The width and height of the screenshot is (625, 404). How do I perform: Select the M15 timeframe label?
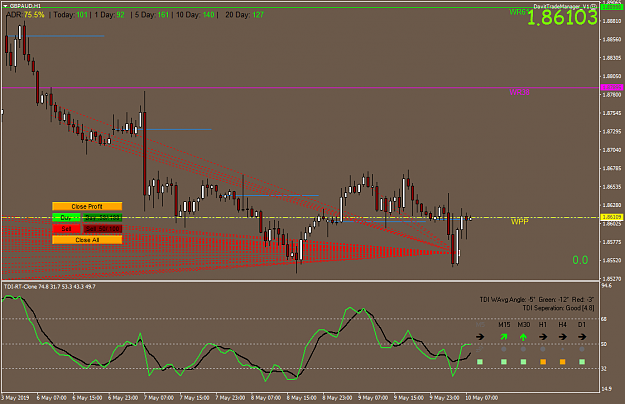click(504, 325)
